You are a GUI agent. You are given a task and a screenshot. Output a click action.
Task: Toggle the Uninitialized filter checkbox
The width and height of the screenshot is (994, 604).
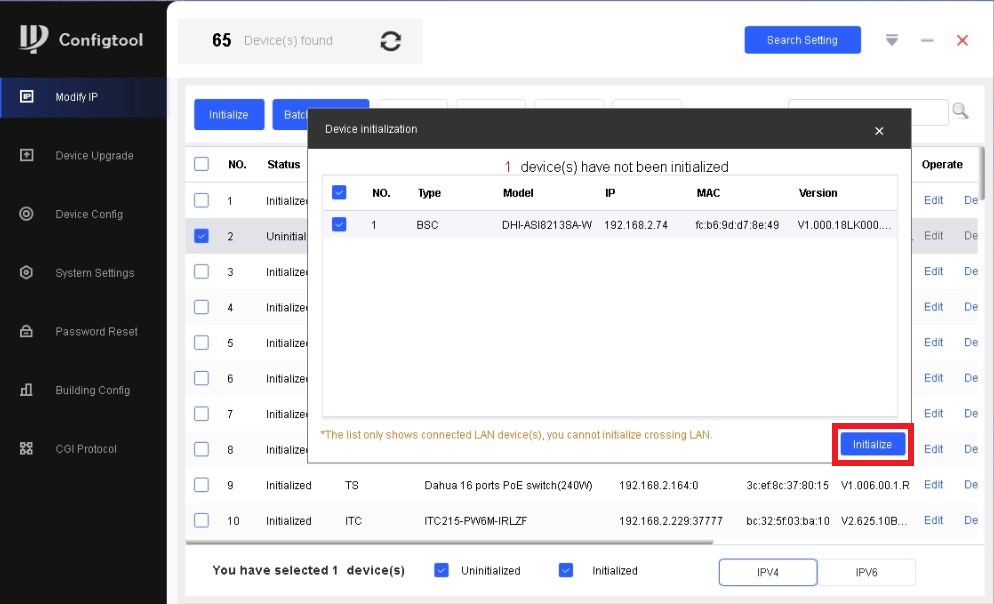(x=441, y=570)
